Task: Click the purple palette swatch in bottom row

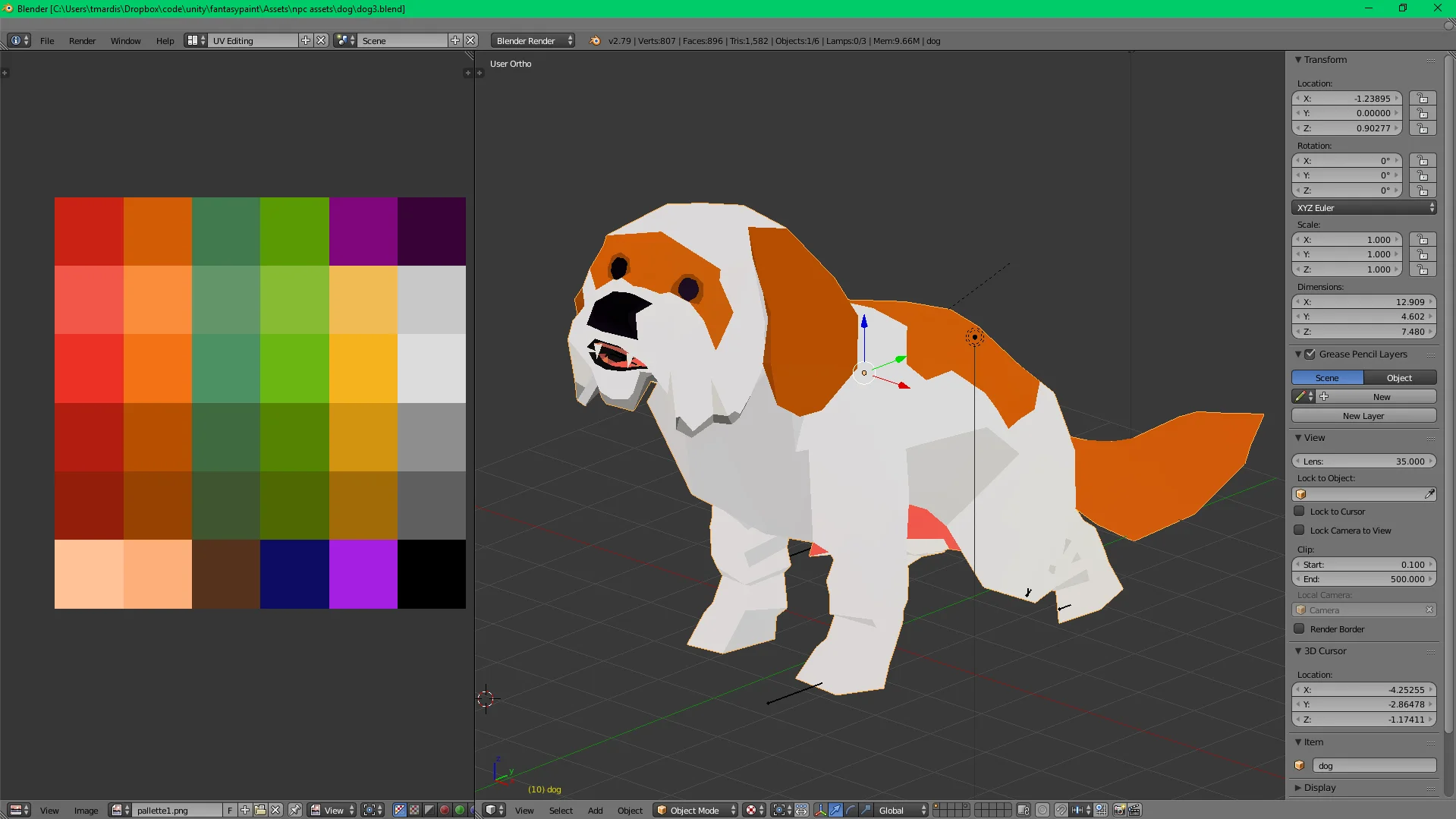Action: point(363,574)
